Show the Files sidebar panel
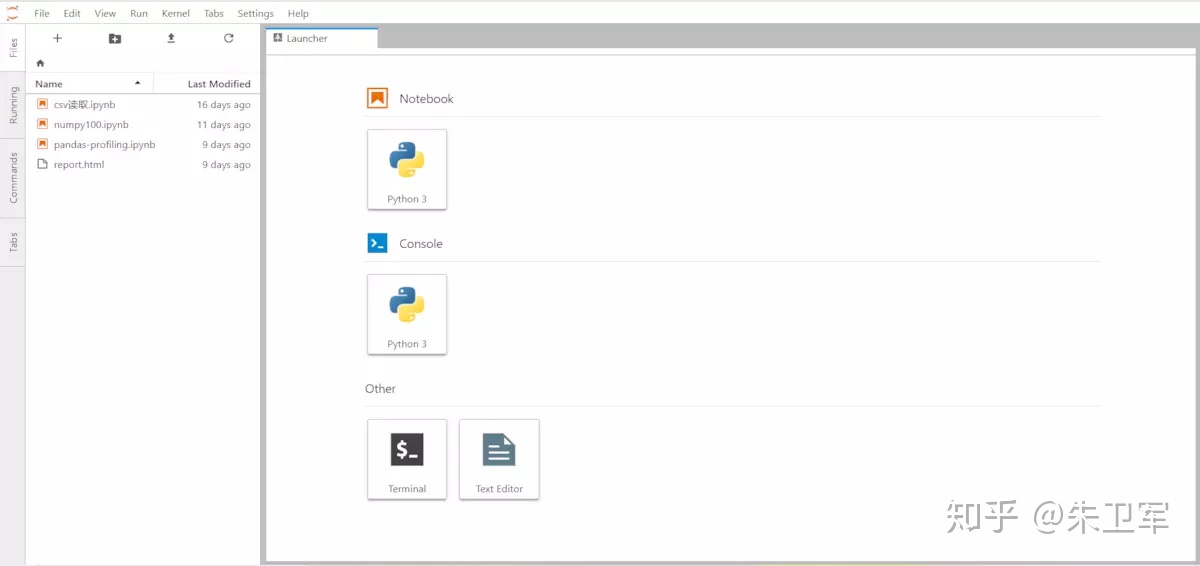The image size is (1200, 566). pyautogui.click(x=13, y=48)
